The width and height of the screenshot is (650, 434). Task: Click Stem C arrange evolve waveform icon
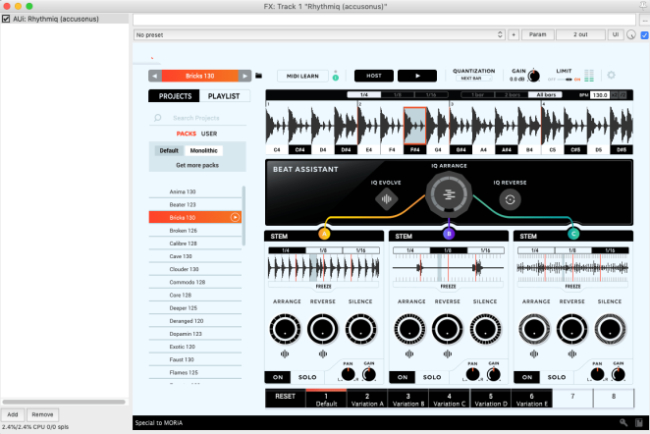pyautogui.click(x=534, y=354)
